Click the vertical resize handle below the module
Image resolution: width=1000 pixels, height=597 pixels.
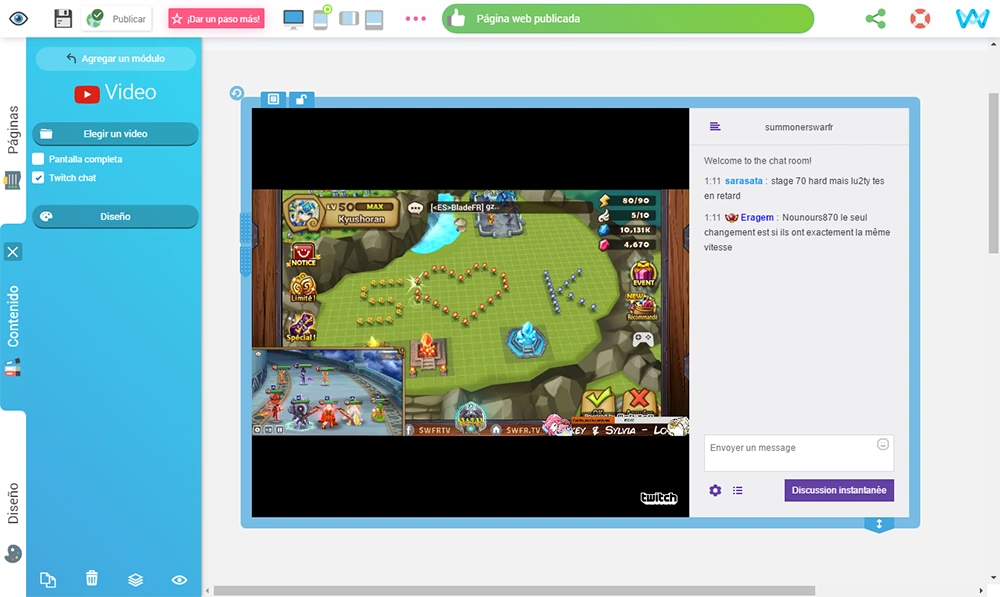click(x=879, y=524)
